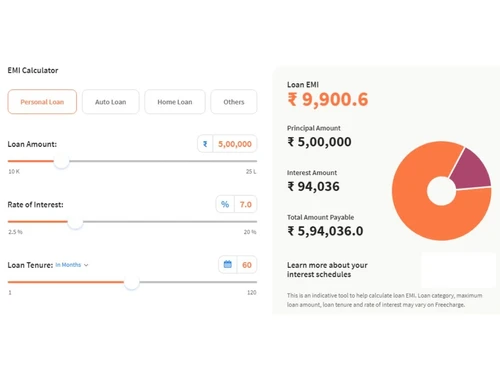The height and width of the screenshot is (375, 500).
Task: Click the Loan Amount: label
Action: pos(32,144)
